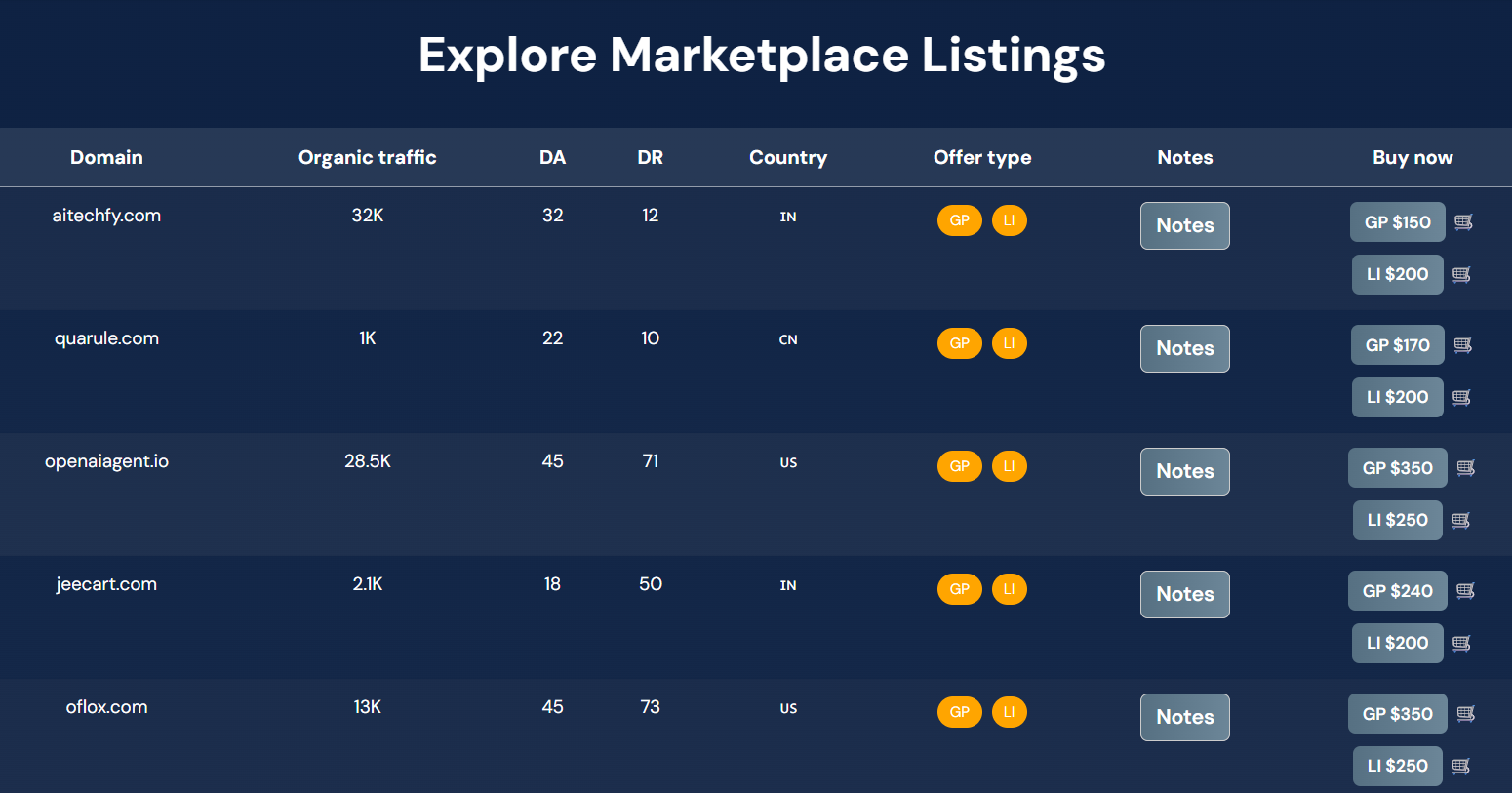Click the DR column header
Screen dimensions: 1512x793
coord(651,157)
